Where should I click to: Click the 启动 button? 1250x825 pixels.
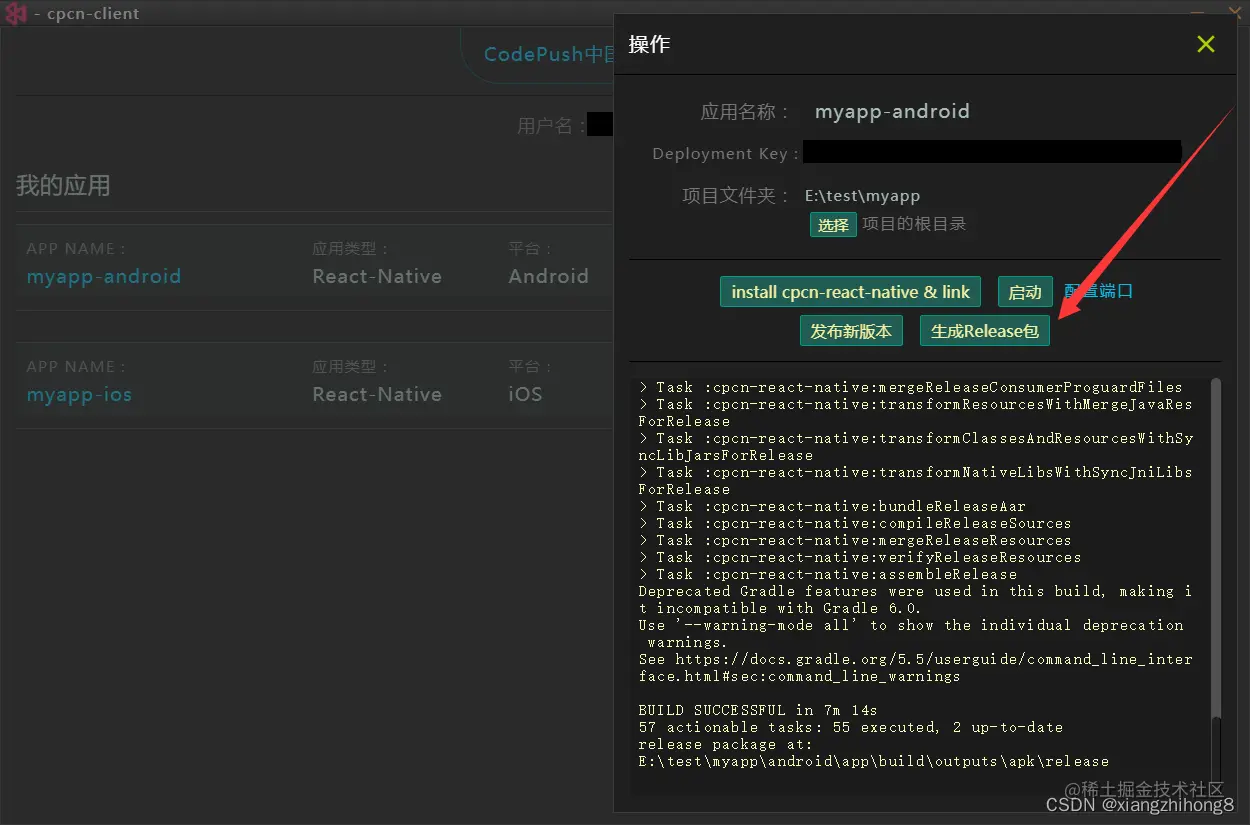point(1025,292)
